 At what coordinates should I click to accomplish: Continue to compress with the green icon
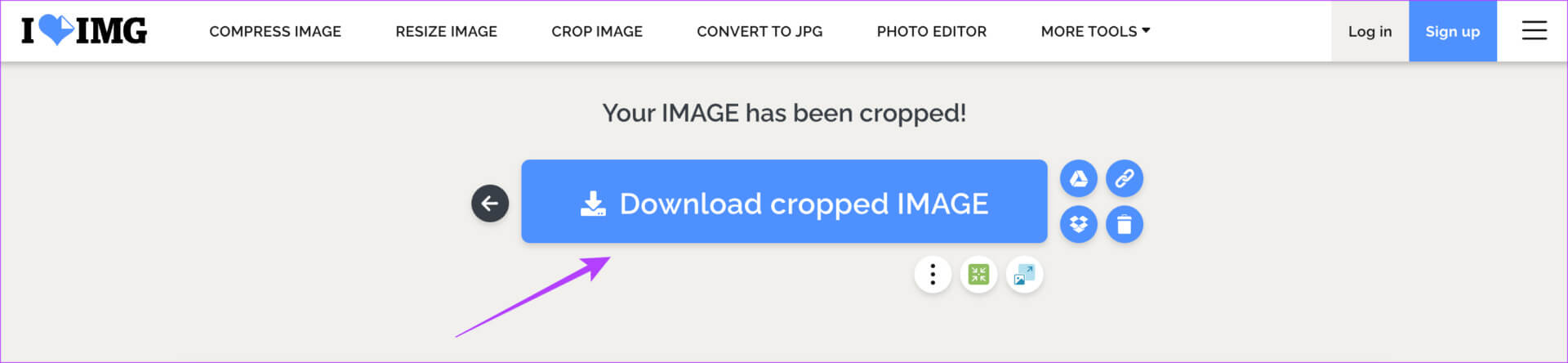coord(978,275)
